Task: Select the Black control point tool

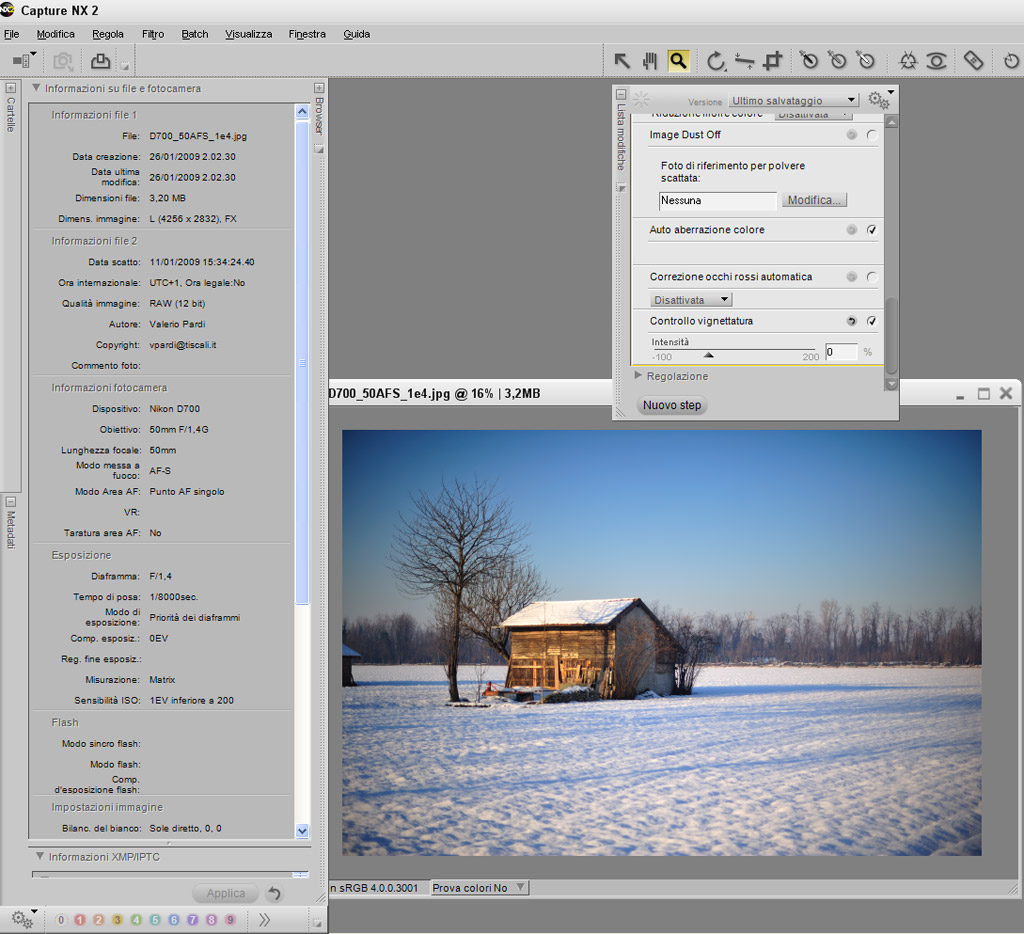Action: click(809, 61)
